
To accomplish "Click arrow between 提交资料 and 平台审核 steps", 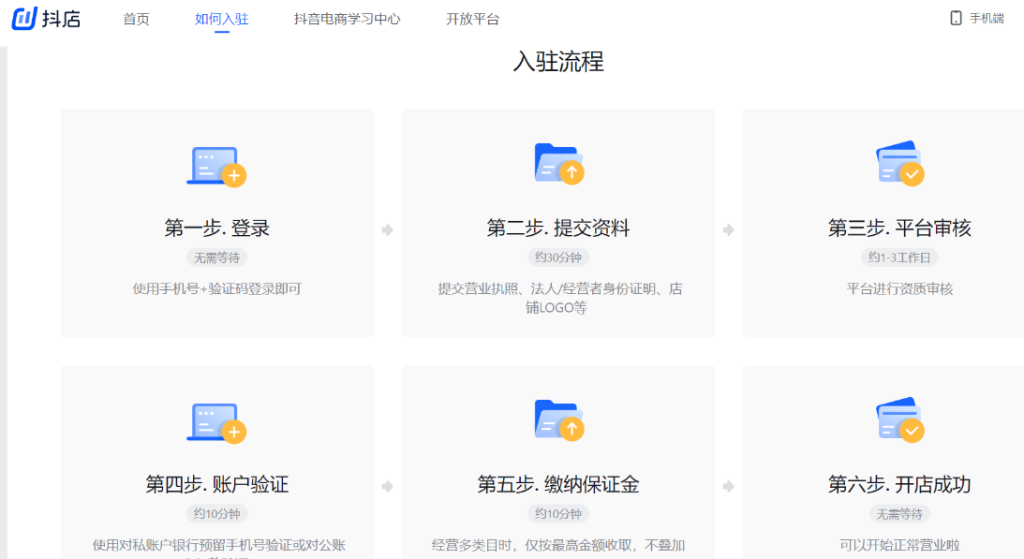I will click(728, 230).
